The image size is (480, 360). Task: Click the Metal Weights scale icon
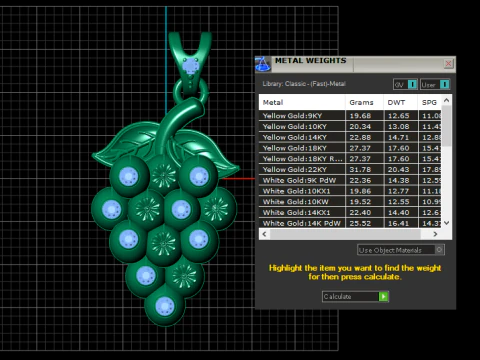(263, 64)
